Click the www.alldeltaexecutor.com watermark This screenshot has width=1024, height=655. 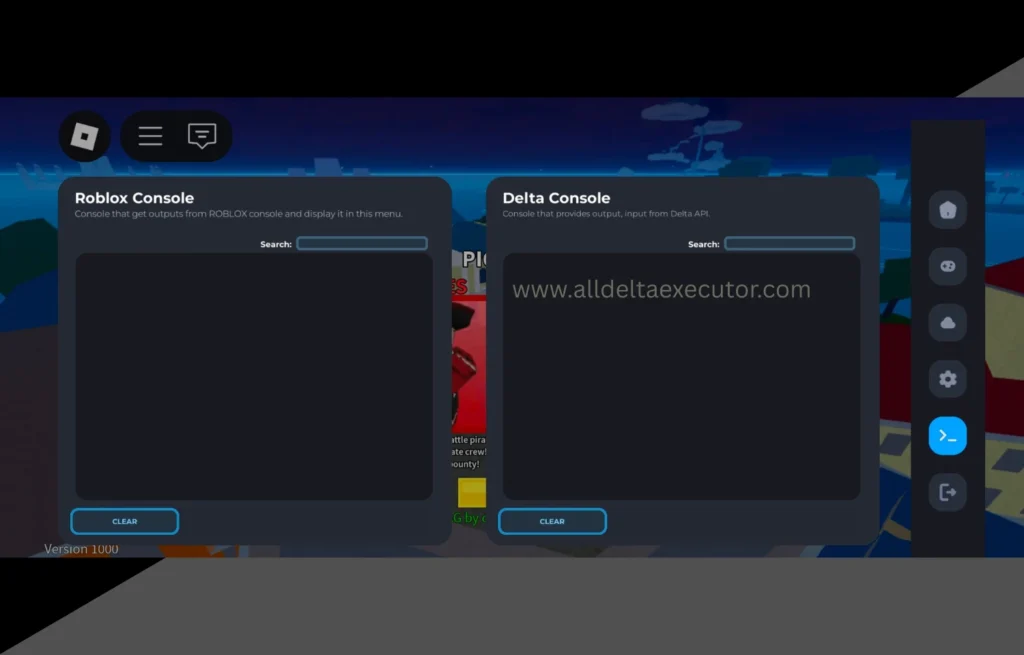[660, 289]
